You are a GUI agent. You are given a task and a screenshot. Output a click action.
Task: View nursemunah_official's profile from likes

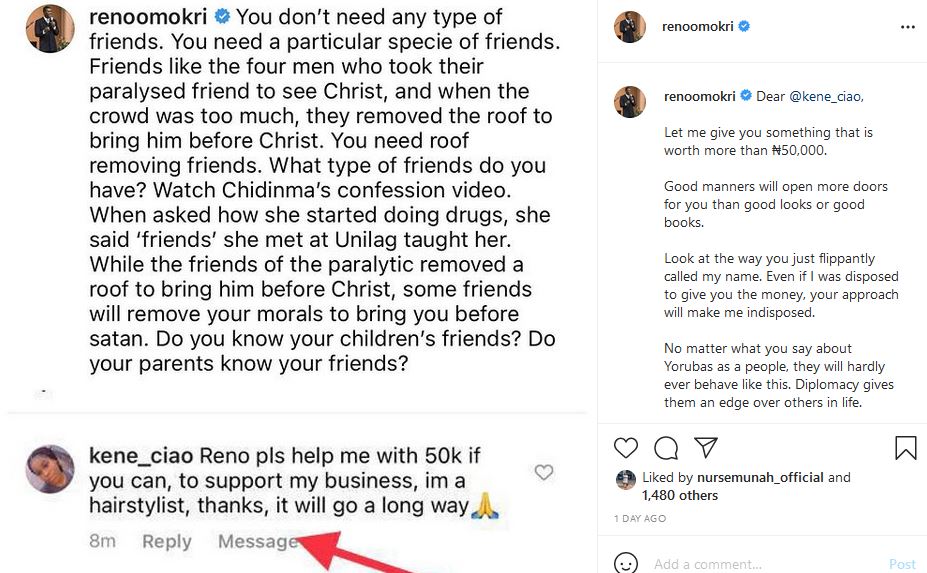[x=762, y=477]
